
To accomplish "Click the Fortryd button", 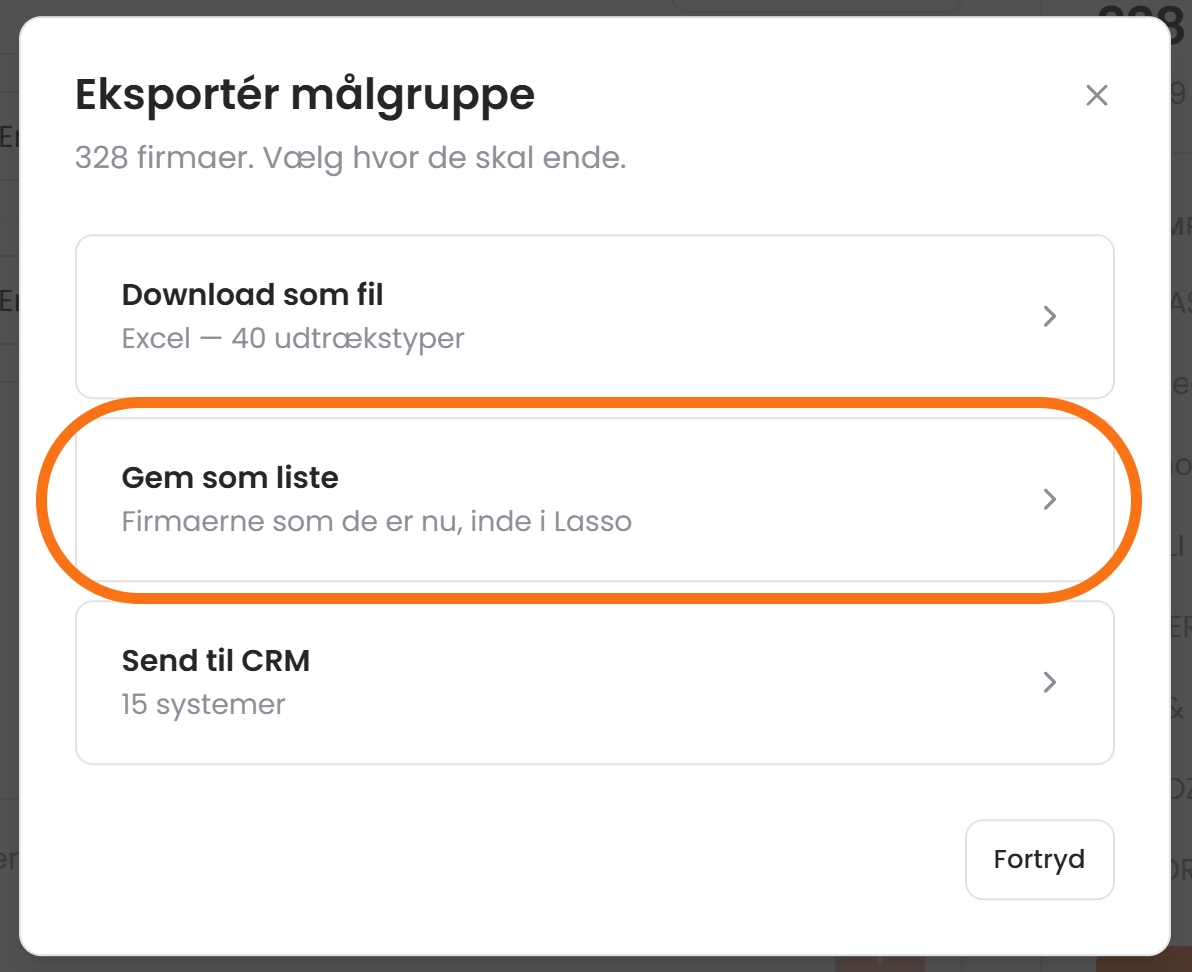I will coord(1039,859).
